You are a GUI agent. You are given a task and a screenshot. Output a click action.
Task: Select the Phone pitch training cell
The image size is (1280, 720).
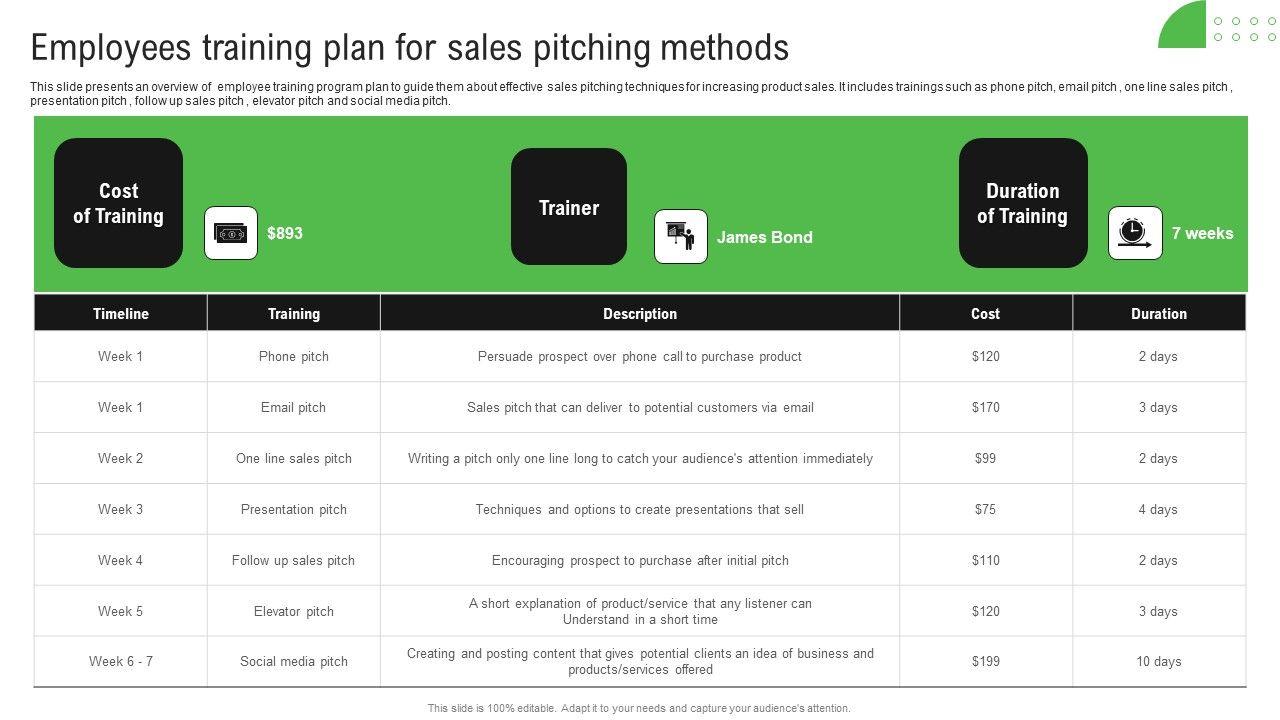293,356
